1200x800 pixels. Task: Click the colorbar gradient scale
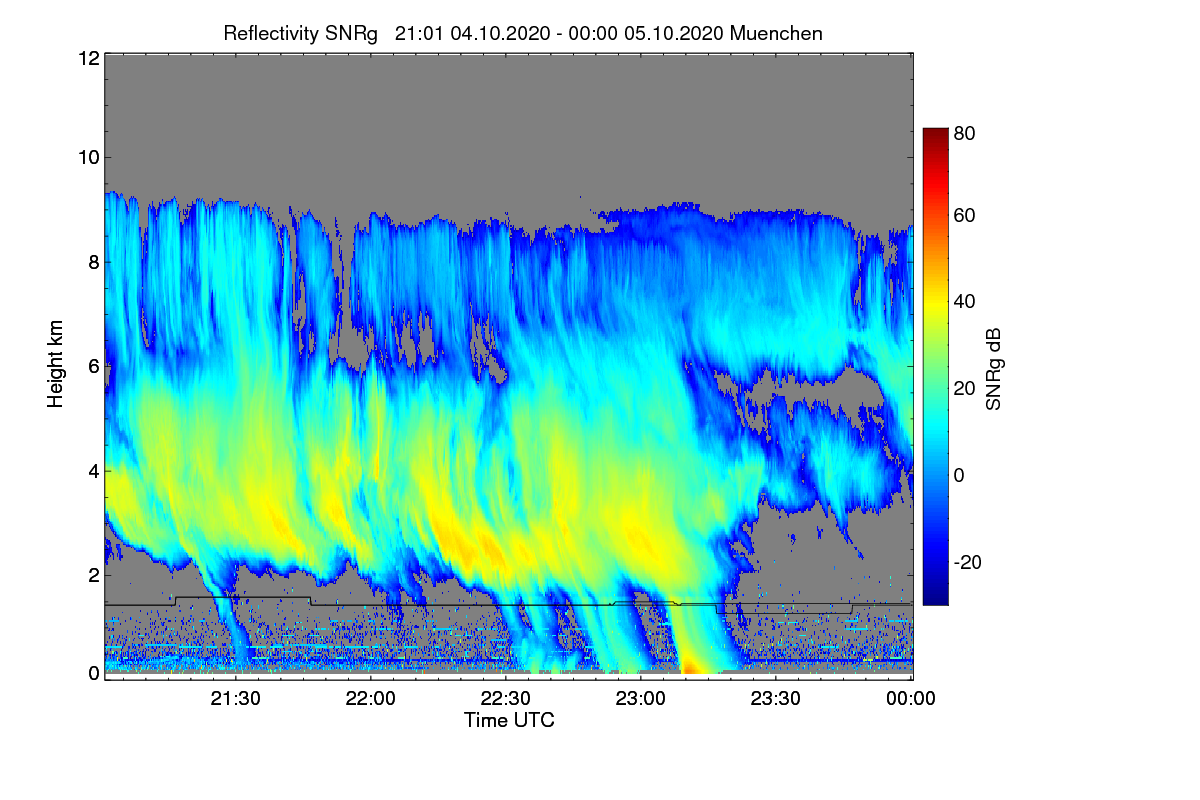tap(935, 366)
